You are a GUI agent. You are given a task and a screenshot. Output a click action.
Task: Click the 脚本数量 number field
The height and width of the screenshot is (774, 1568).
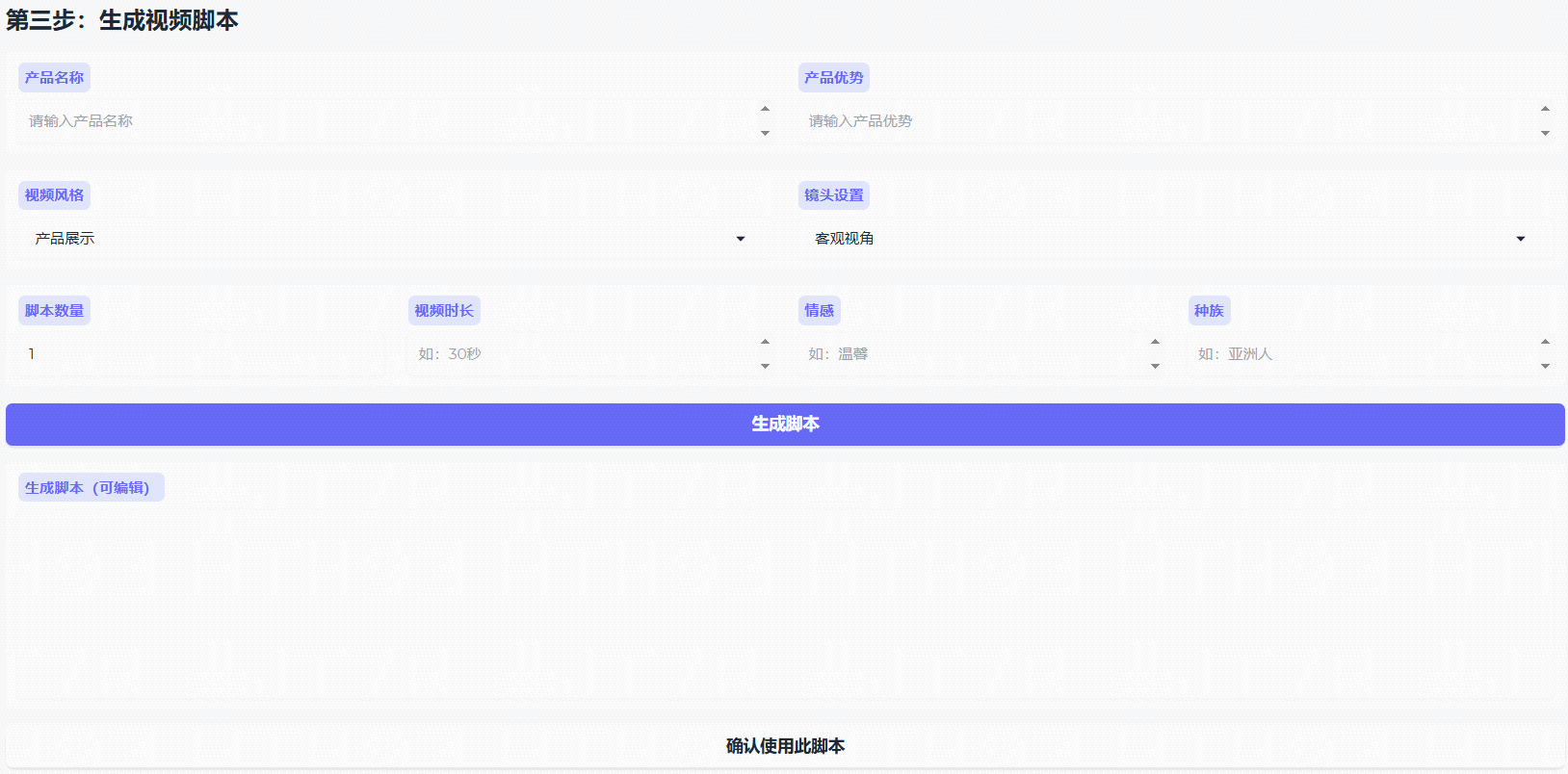200,354
